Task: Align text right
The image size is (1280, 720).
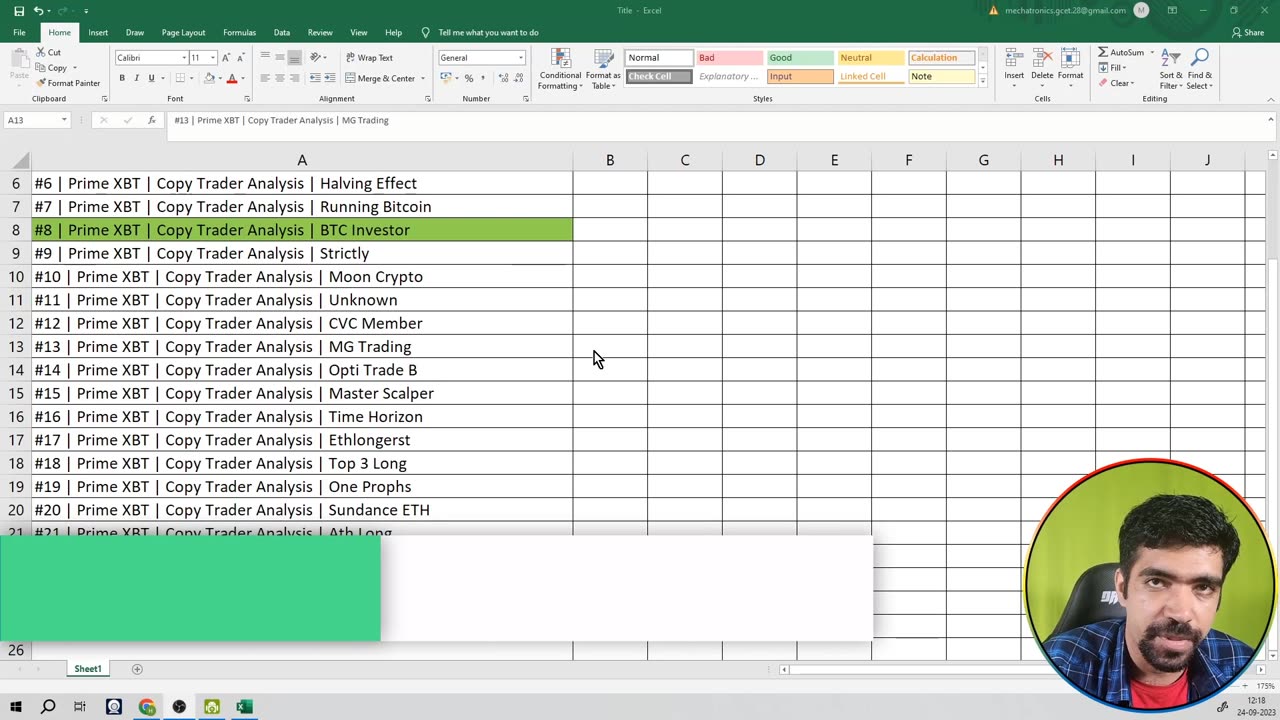Action: click(295, 78)
